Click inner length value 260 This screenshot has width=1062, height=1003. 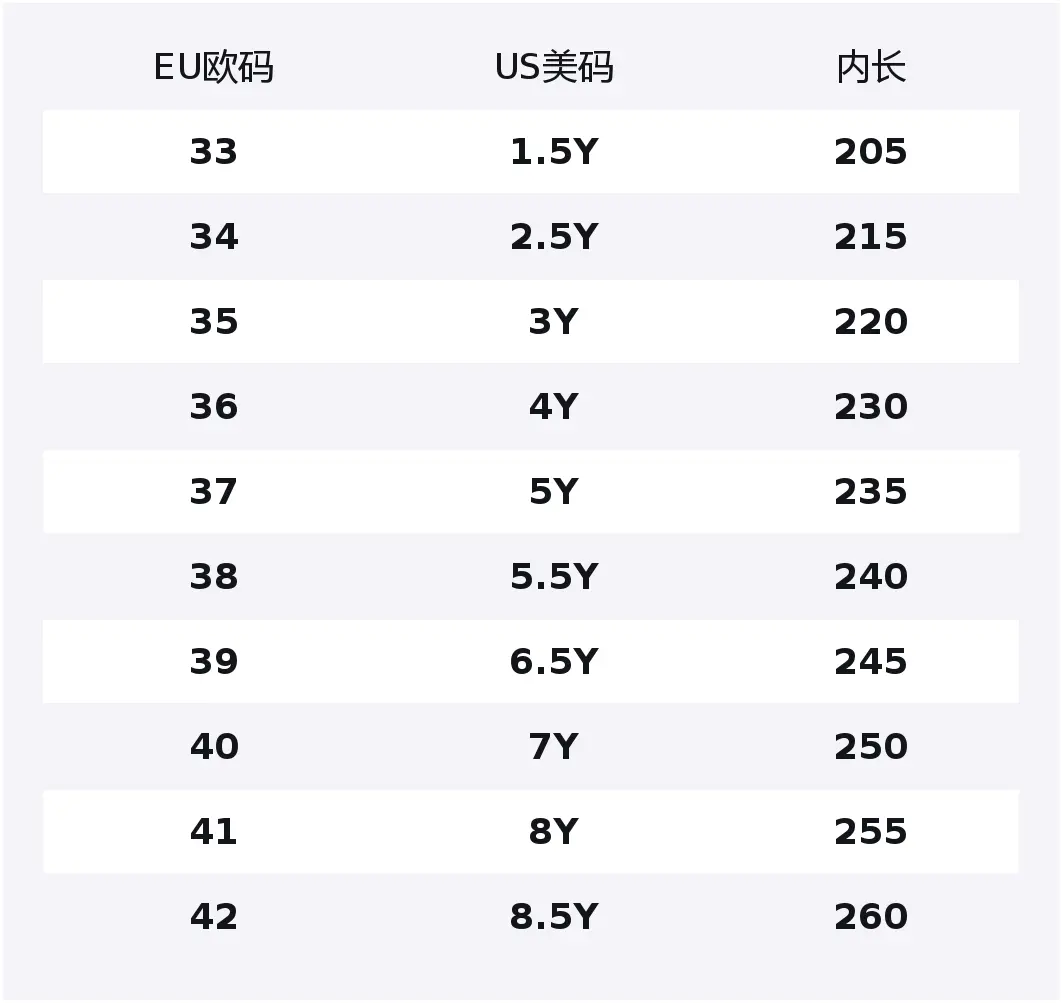coord(870,917)
